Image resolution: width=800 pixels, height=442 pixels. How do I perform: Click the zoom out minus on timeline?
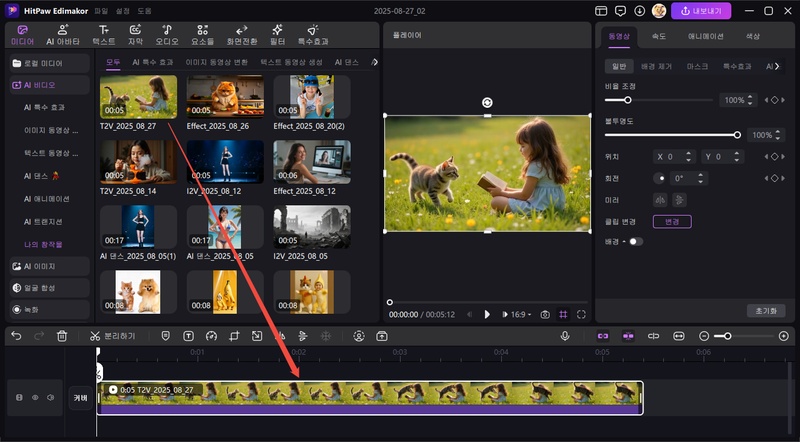(704, 336)
